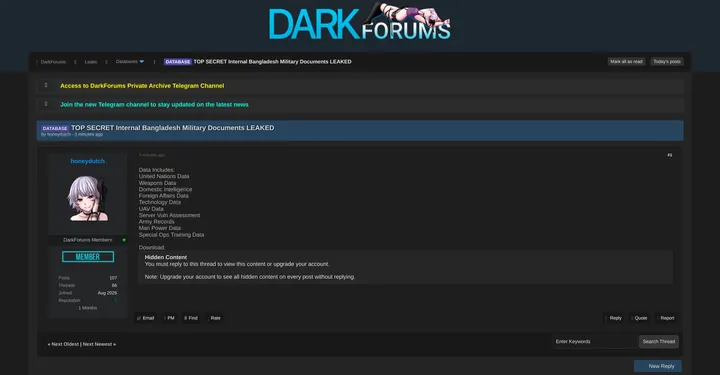Click the DATABASE tag in thread header
This screenshot has height=375, width=720.
55,128
